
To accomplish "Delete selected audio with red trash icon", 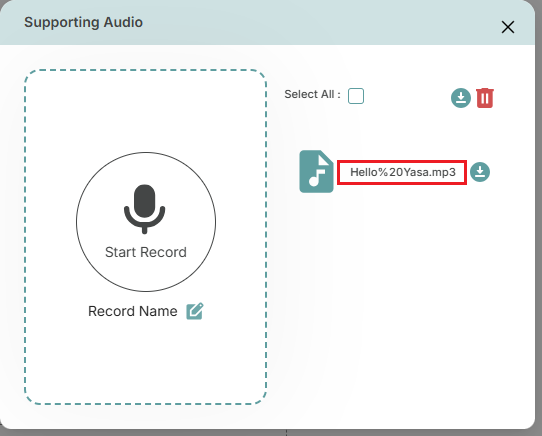I will click(485, 98).
